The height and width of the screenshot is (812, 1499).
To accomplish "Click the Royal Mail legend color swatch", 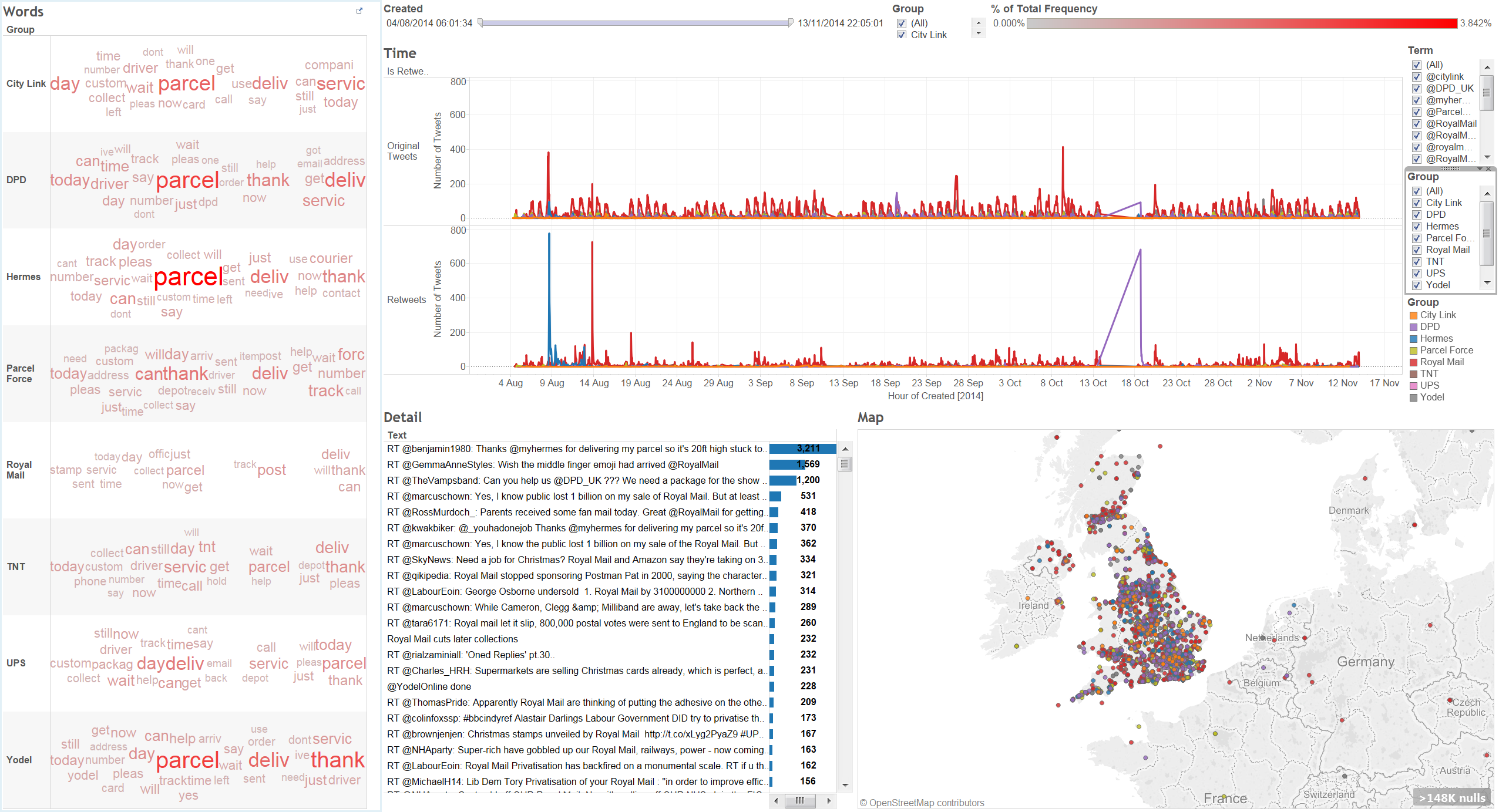I will click(1414, 362).
